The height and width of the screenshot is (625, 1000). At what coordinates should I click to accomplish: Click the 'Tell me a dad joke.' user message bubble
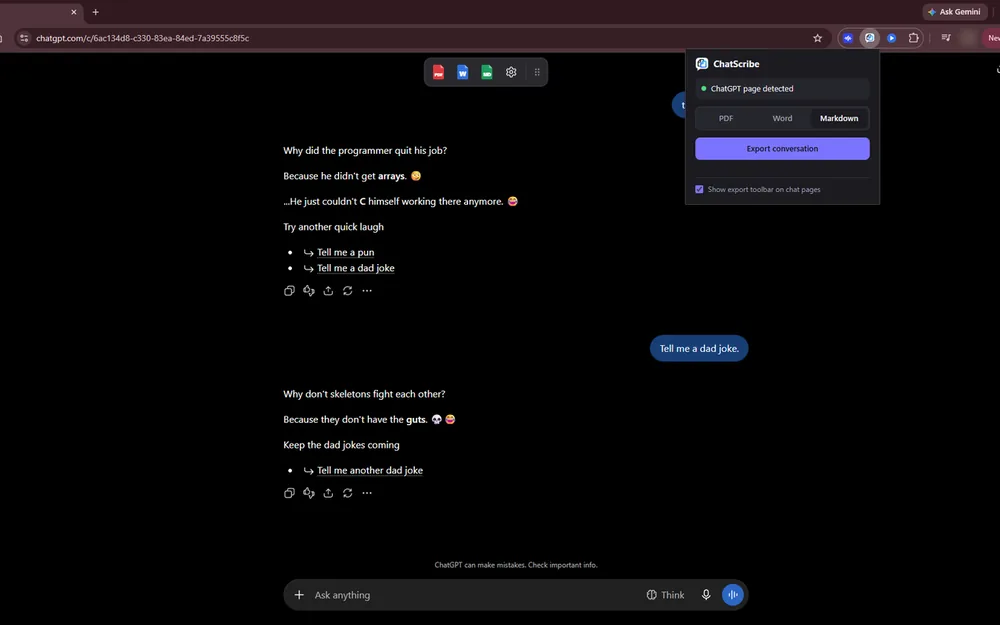(699, 348)
